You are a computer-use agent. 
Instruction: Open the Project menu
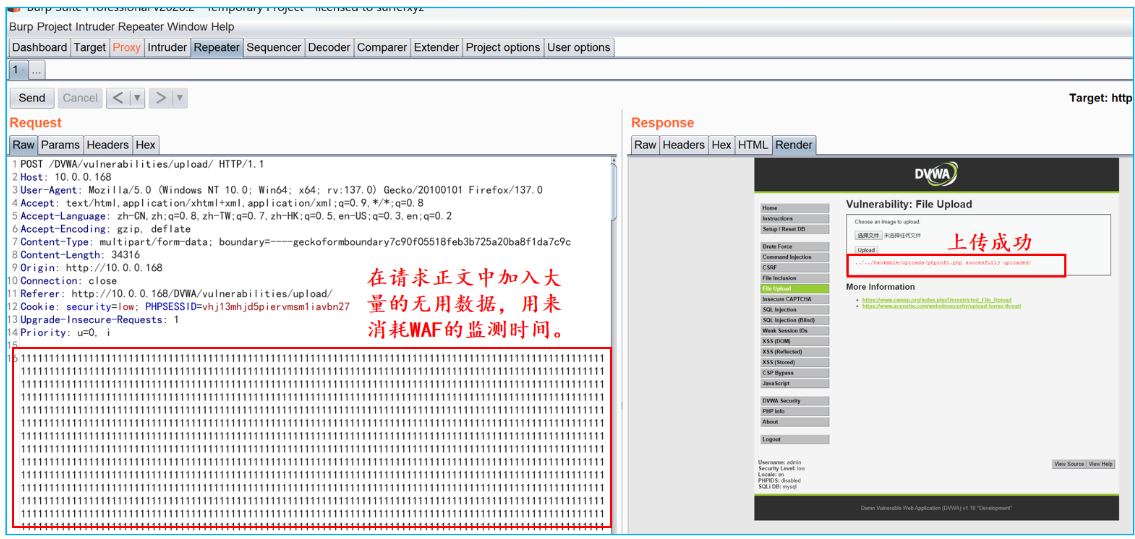coord(55,27)
